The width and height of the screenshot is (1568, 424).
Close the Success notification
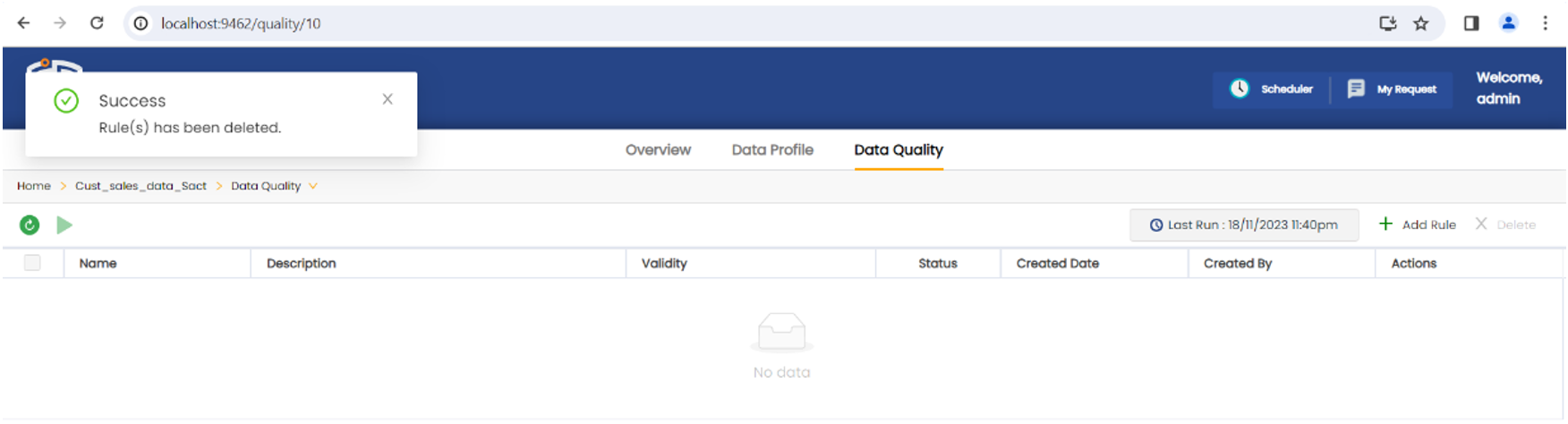coord(388,99)
